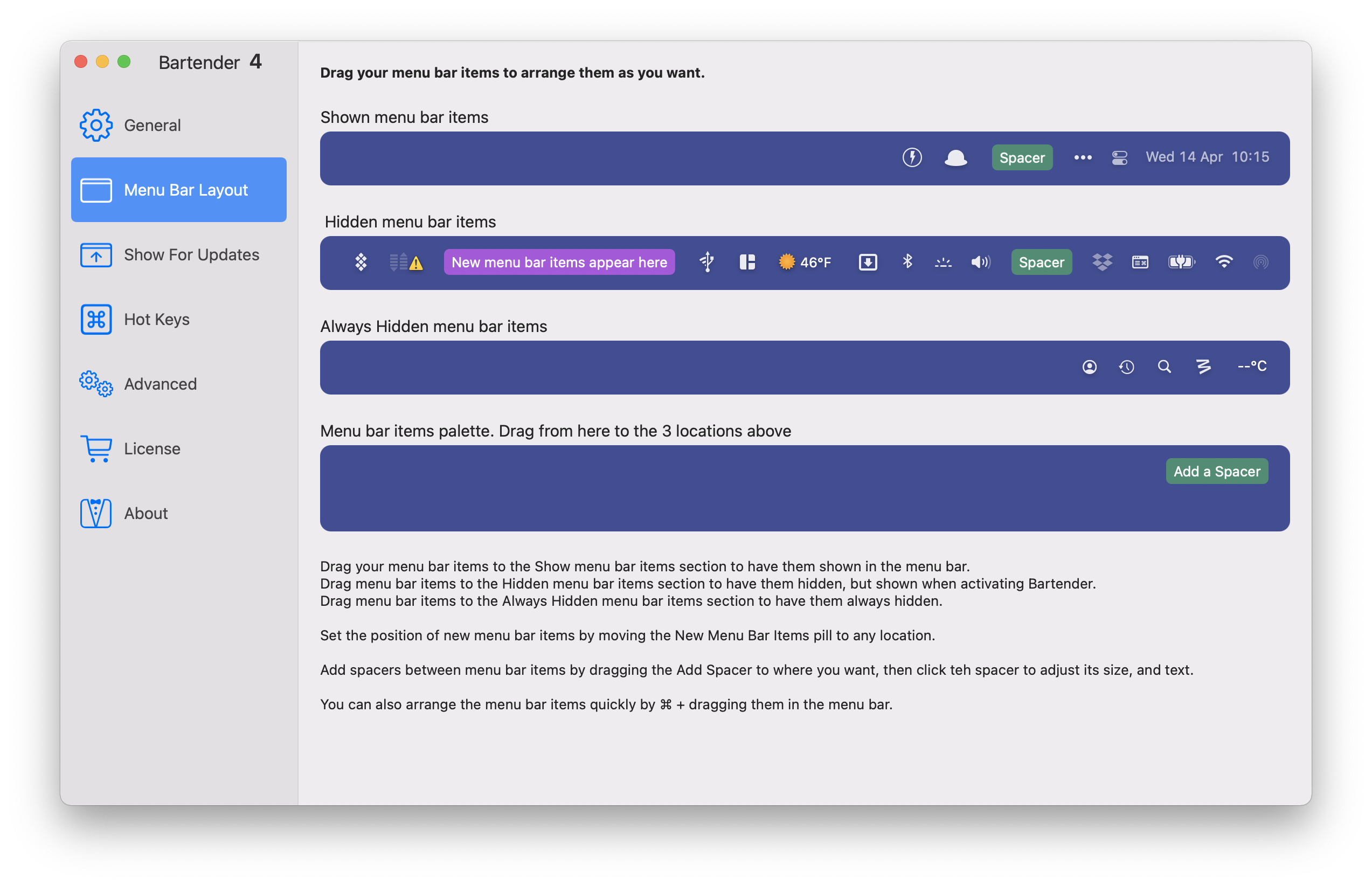Select the Bluetooth icon in Hidden menu bar items
The height and width of the screenshot is (885, 1372).
click(908, 261)
